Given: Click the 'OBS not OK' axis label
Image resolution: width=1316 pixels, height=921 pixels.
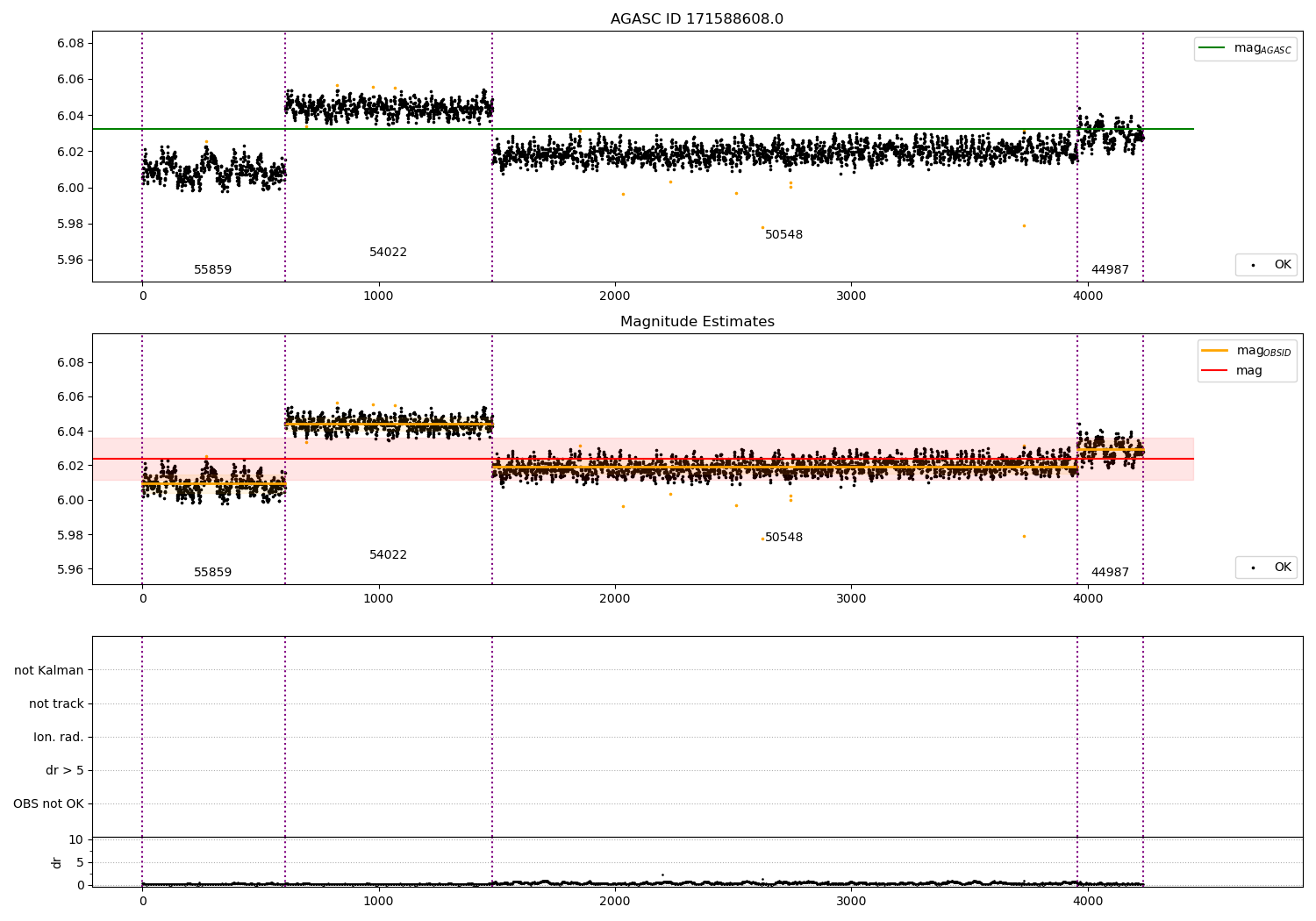Looking at the screenshot, I should coord(48,803).
